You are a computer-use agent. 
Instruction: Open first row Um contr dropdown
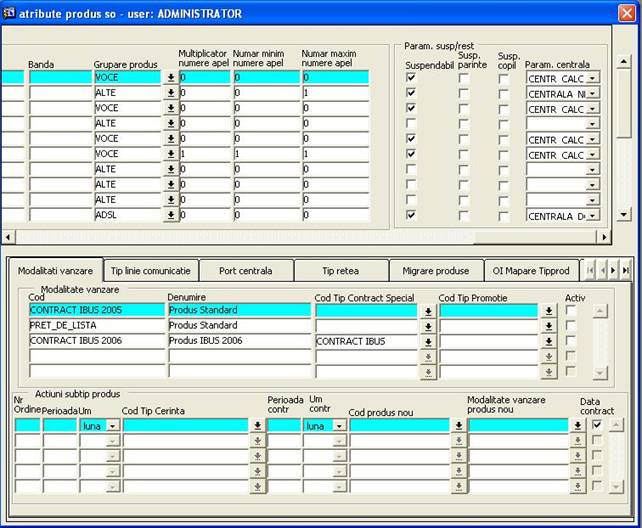(x=337, y=426)
